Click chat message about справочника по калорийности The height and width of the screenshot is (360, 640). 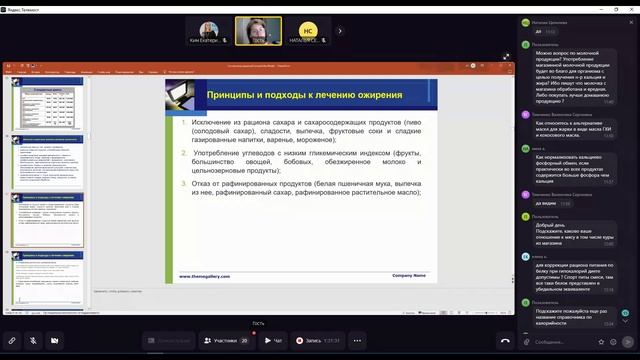click(574, 317)
